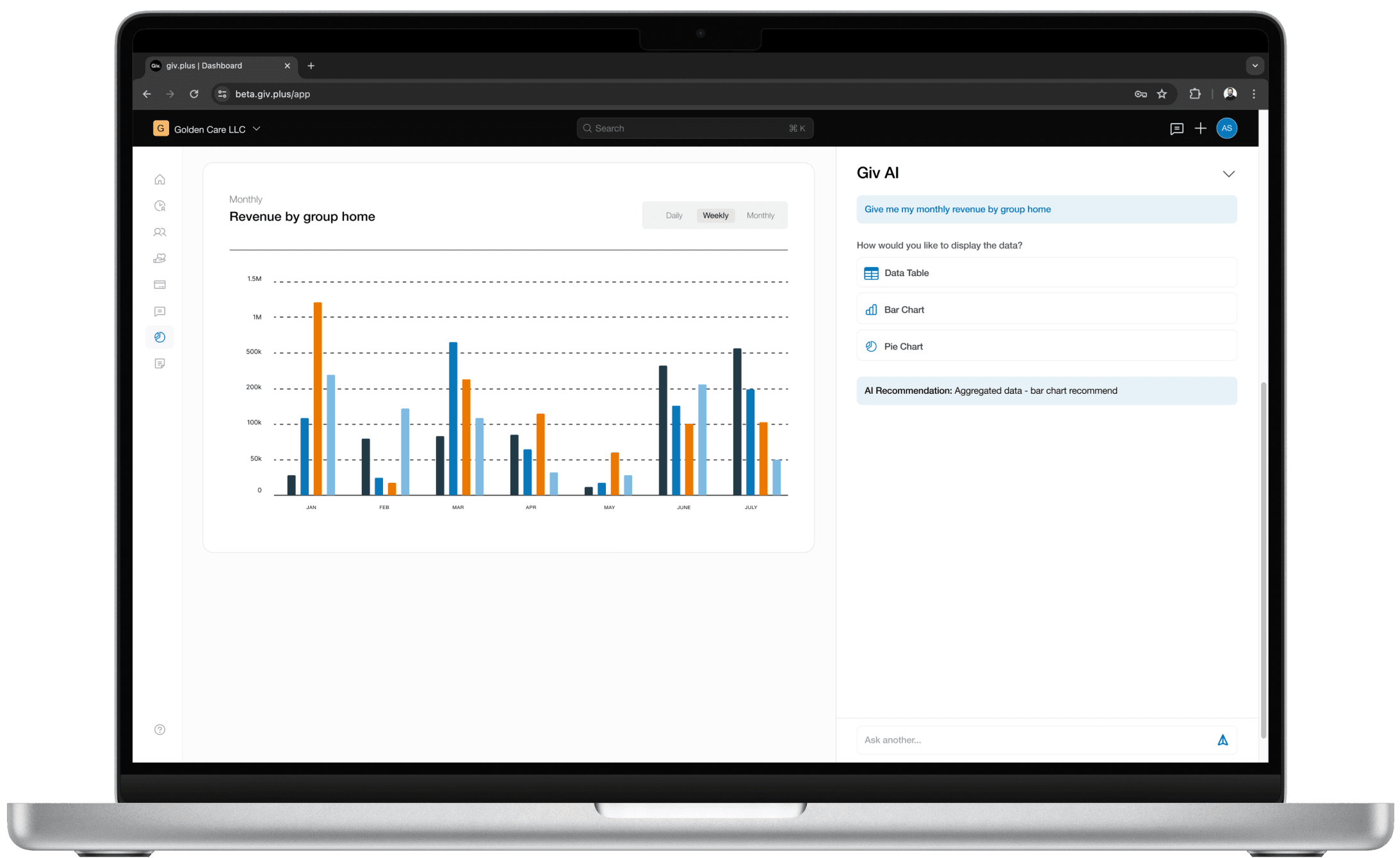Click the send arrow in Giv AI
The image size is (1400, 858).
(1222, 740)
